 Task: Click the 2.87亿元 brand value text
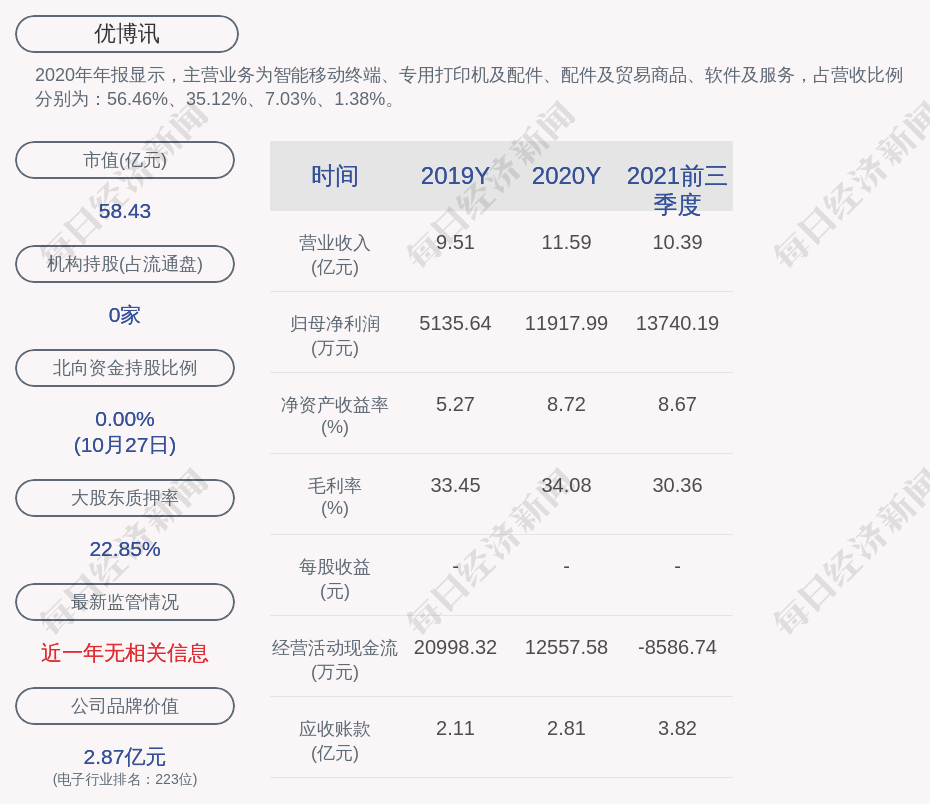click(x=125, y=757)
